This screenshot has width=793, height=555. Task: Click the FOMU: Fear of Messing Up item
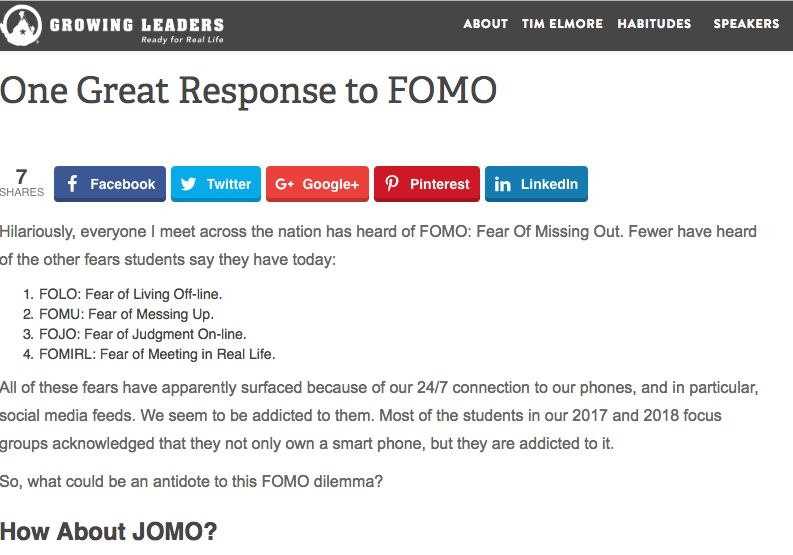(x=126, y=314)
